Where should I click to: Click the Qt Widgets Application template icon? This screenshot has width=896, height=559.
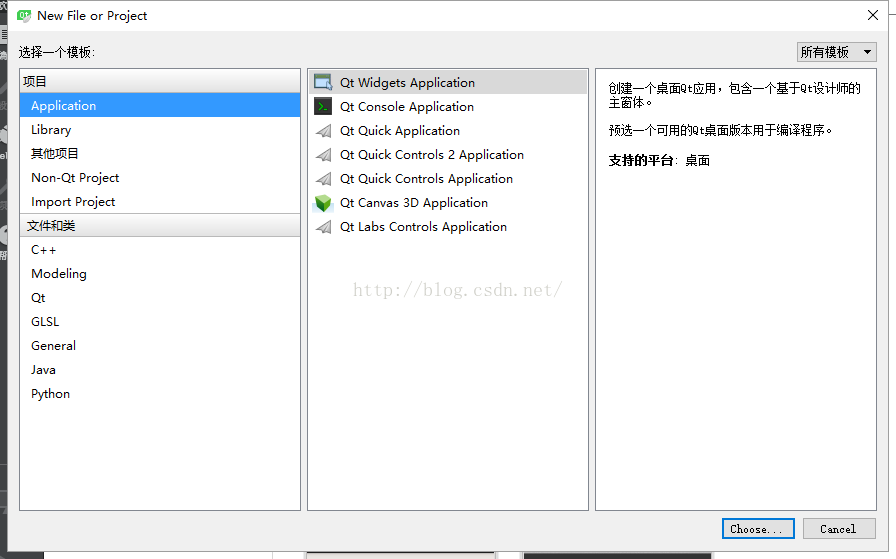tap(323, 82)
